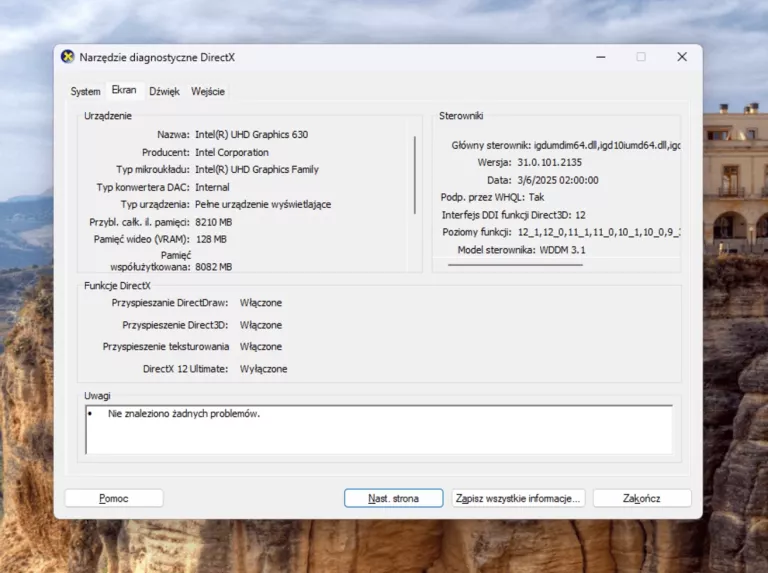Exit using the Zakończ button

click(x=641, y=498)
